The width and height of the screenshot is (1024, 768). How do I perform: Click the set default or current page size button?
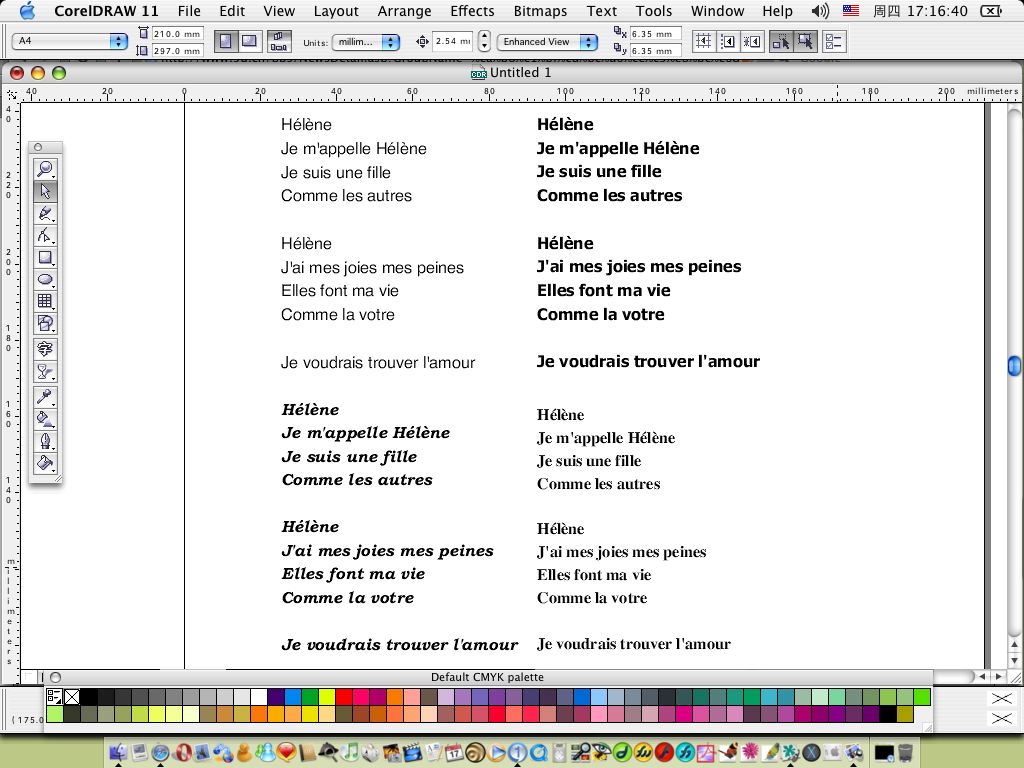coord(279,41)
